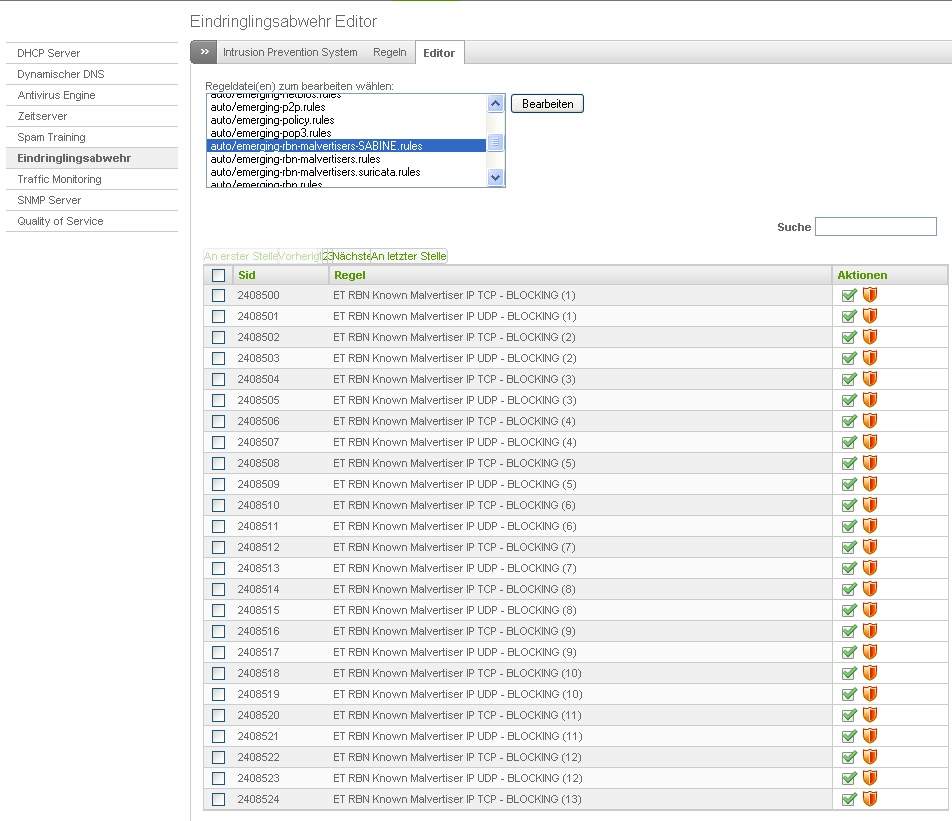Switch to the Regeln tab
This screenshot has height=821, width=952.
tap(390, 52)
